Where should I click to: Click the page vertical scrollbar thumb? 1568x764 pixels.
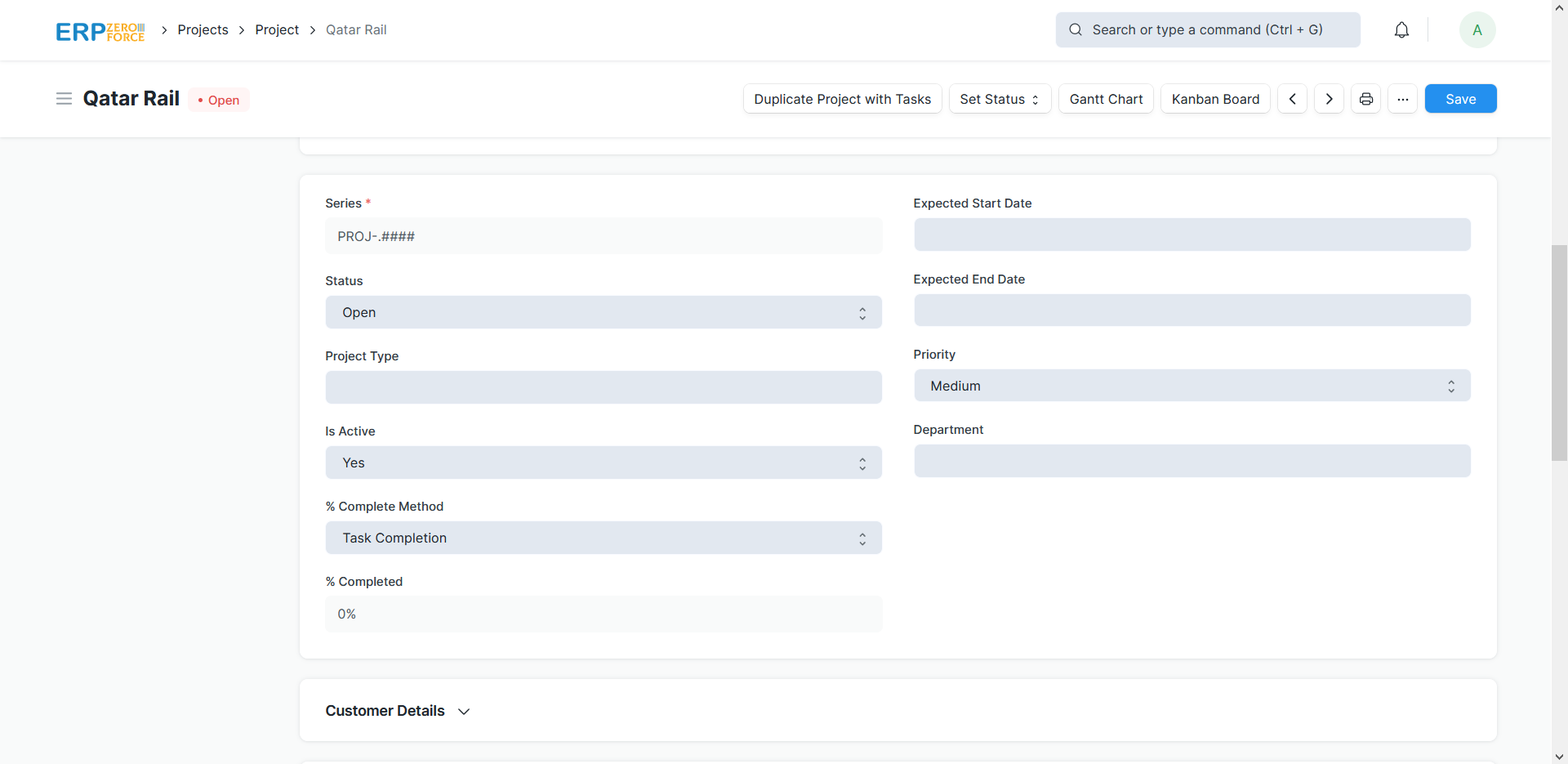point(1559,353)
